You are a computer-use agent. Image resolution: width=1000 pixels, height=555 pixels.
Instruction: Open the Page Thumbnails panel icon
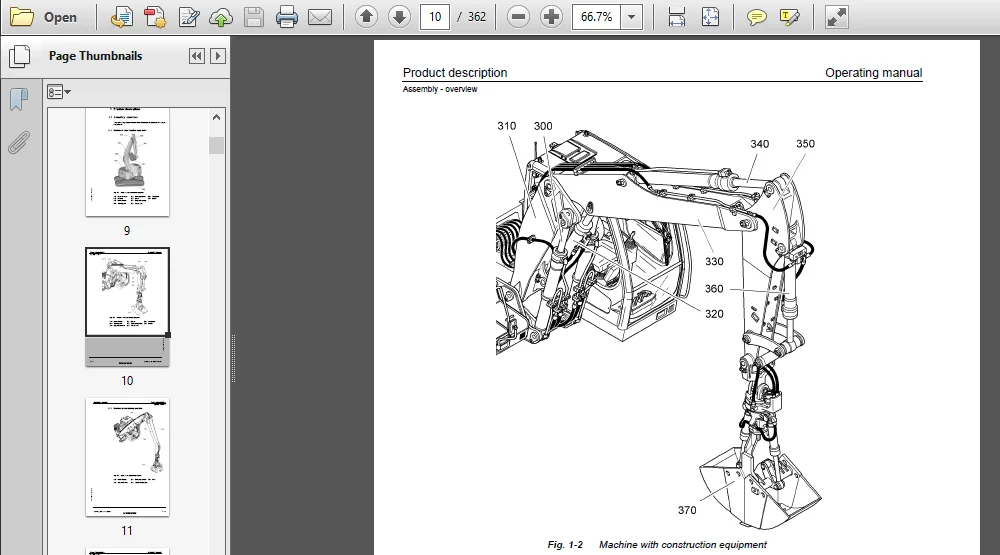tap(20, 56)
